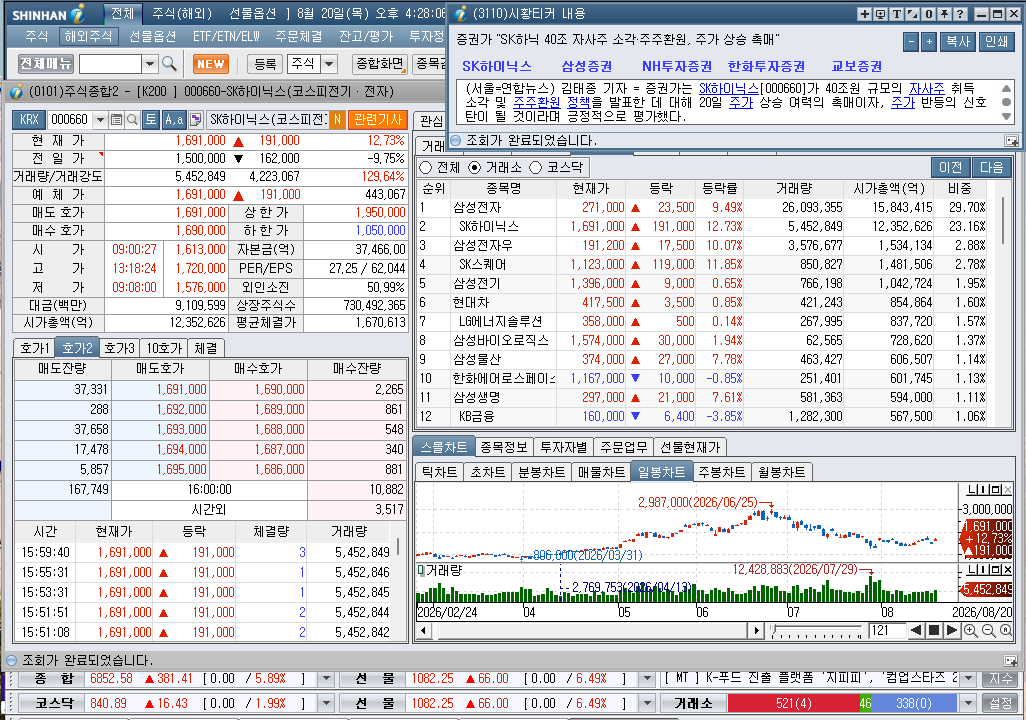Open the dropdown beside the 거래소 advance-decline bar
The image size is (1026, 720).
[968, 704]
